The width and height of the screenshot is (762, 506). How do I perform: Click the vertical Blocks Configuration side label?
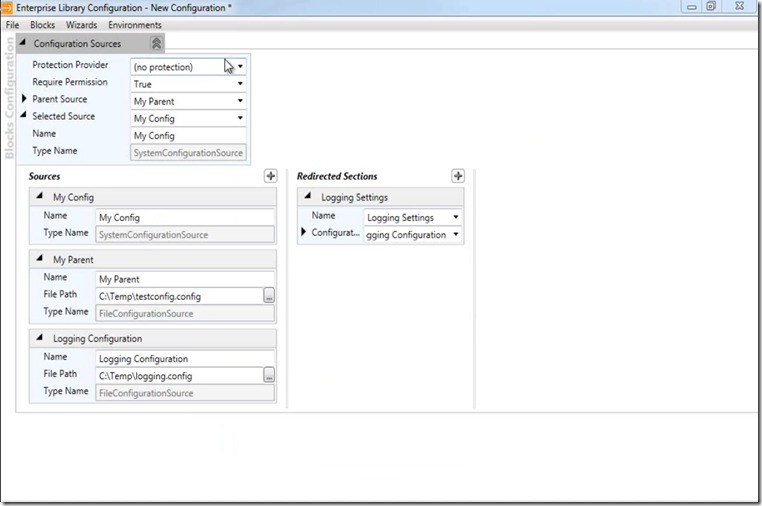coord(9,99)
